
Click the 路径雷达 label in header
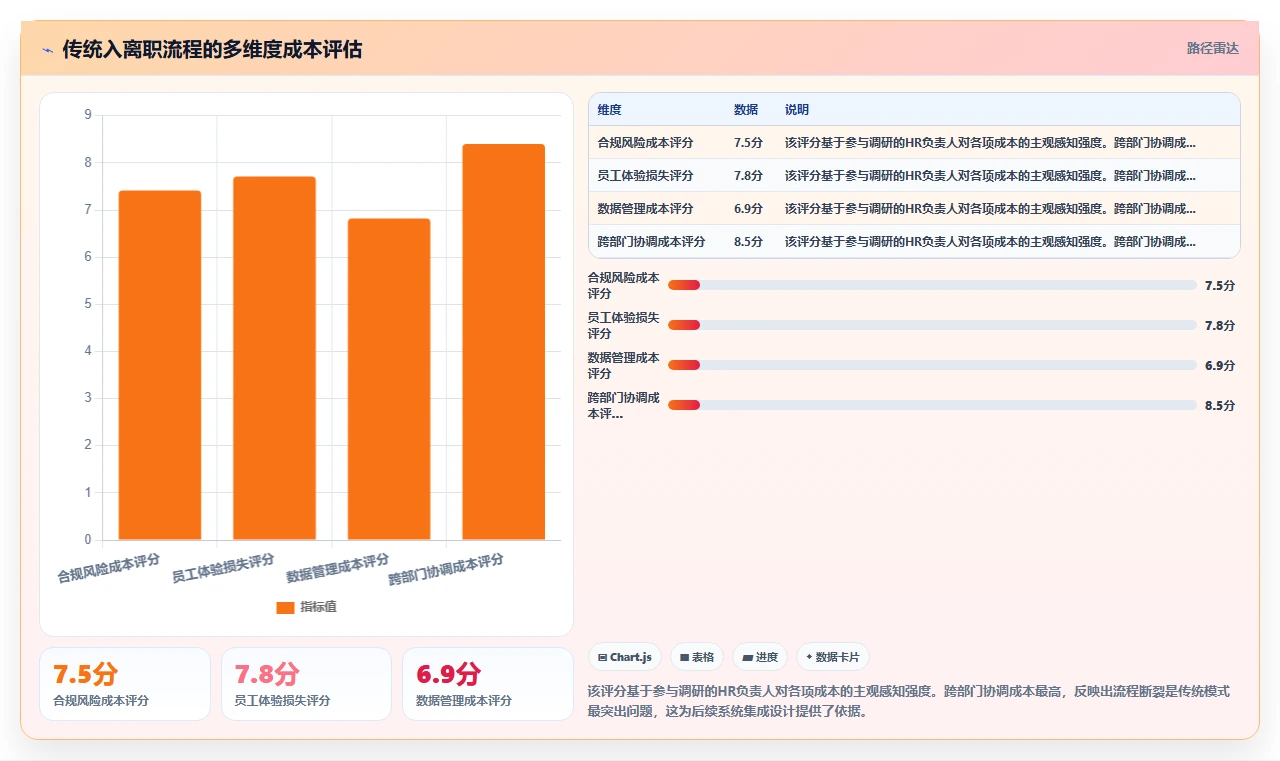(1212, 48)
